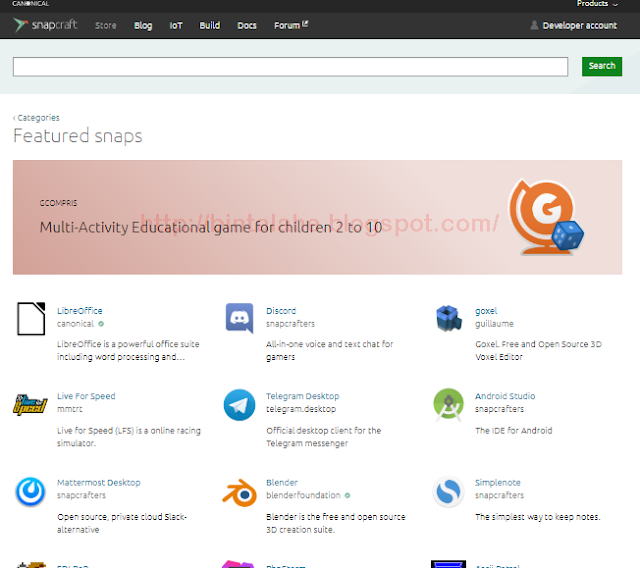Open the goxel app icon

point(449,318)
